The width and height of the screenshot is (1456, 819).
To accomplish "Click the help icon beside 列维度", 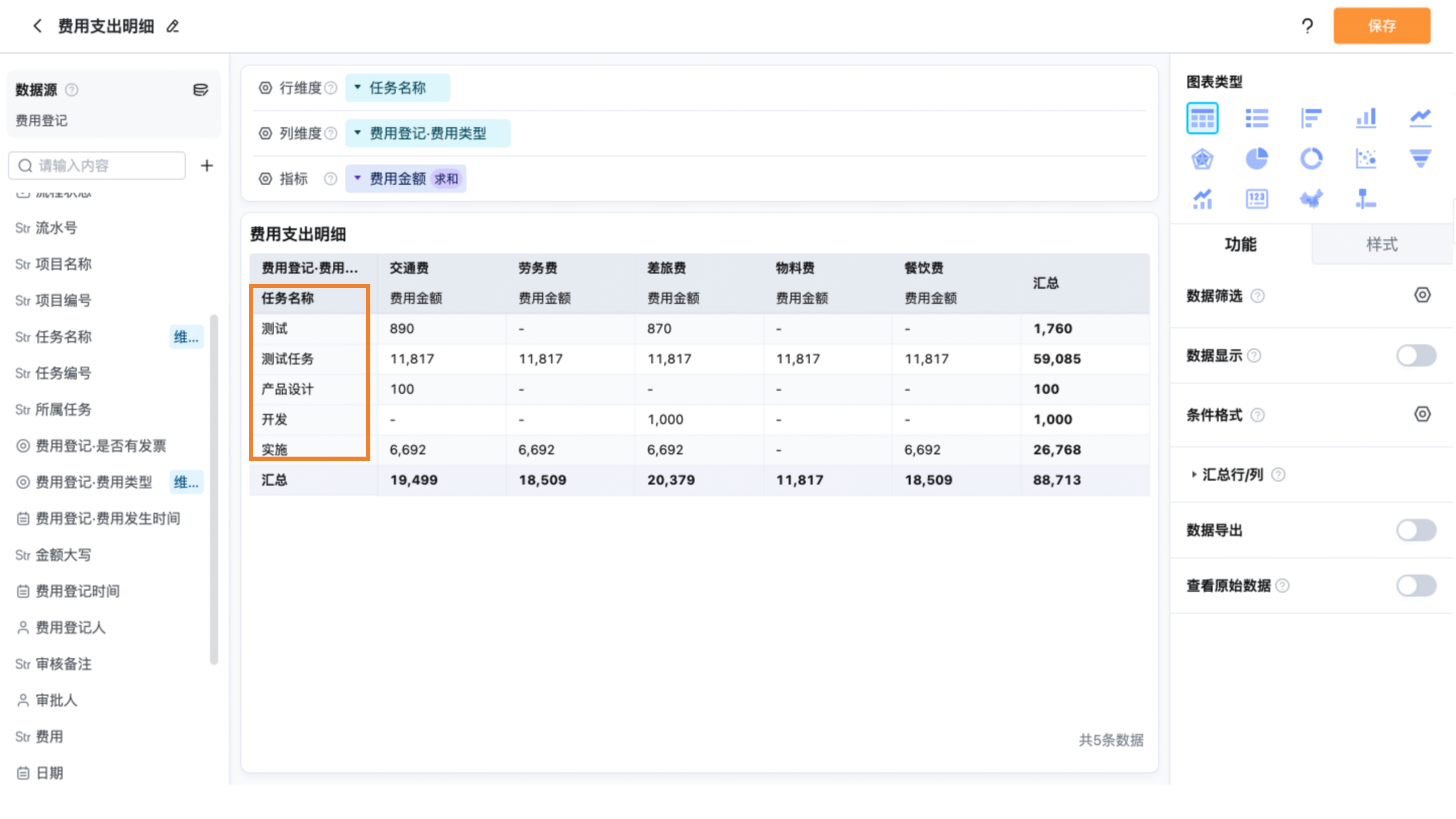I will pos(331,133).
